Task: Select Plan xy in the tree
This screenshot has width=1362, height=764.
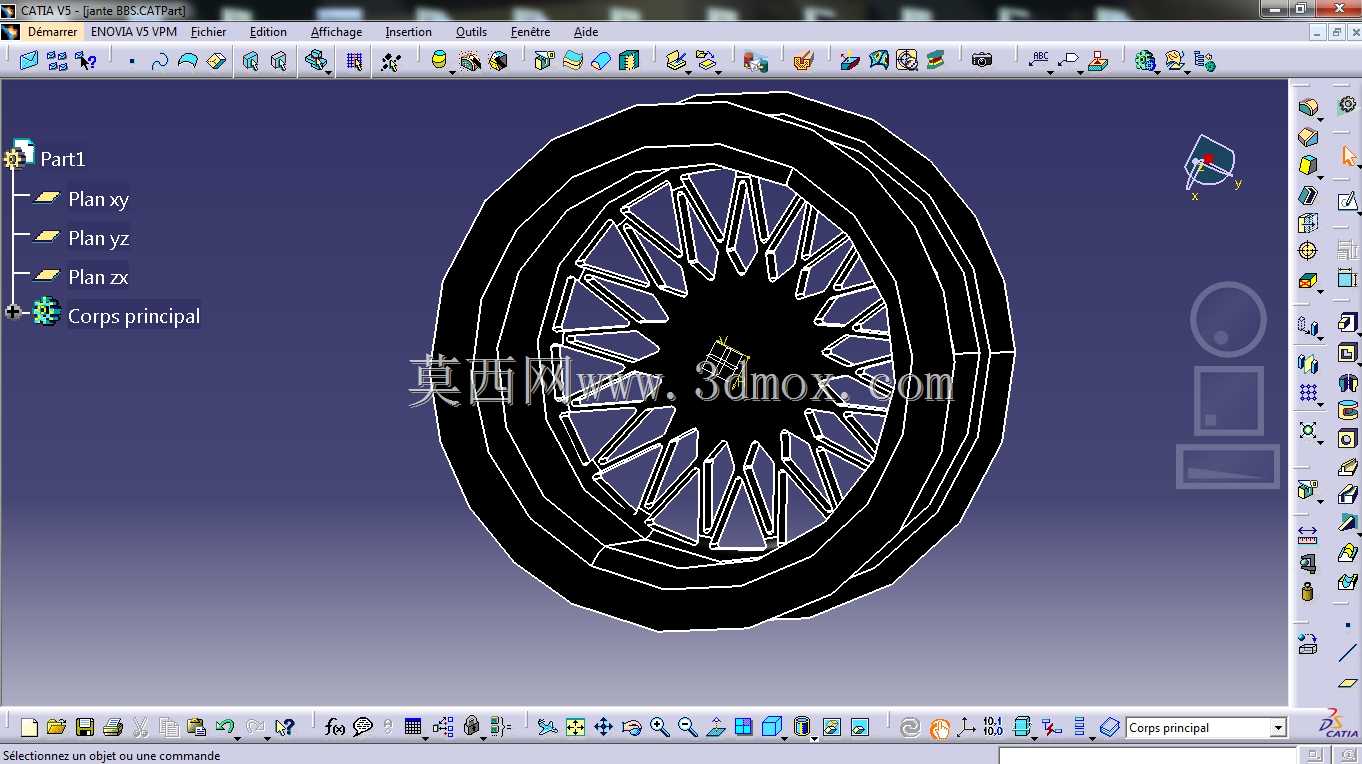Action: 98,199
